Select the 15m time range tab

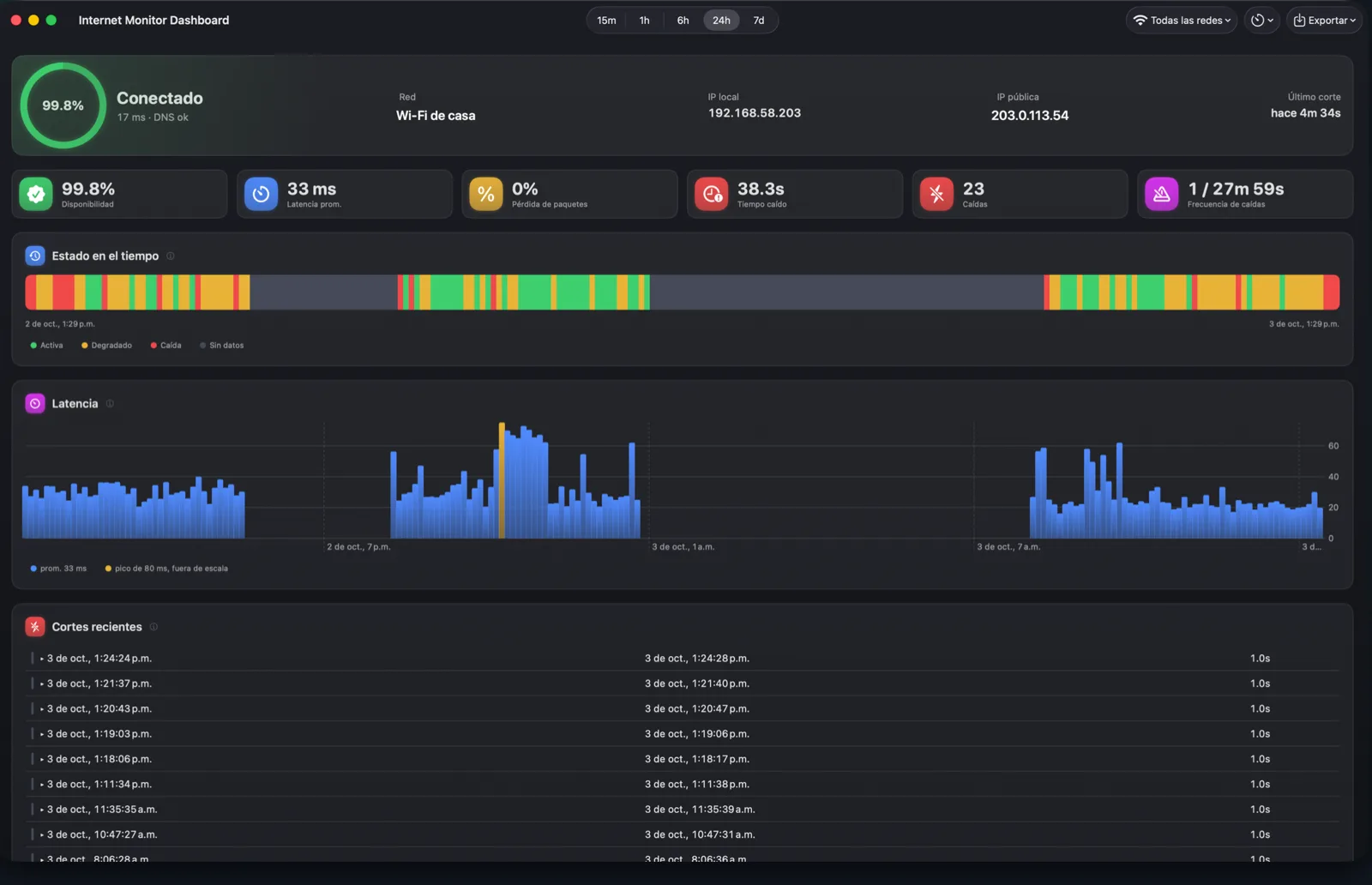(x=606, y=20)
